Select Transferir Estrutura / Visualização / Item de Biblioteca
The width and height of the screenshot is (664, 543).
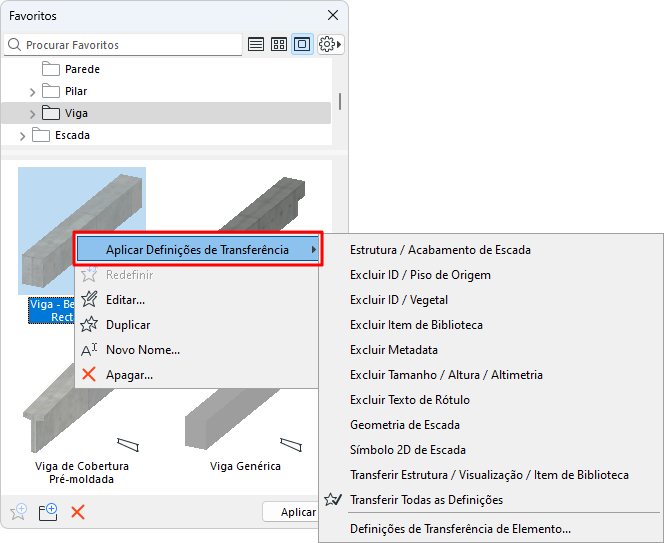click(x=491, y=475)
